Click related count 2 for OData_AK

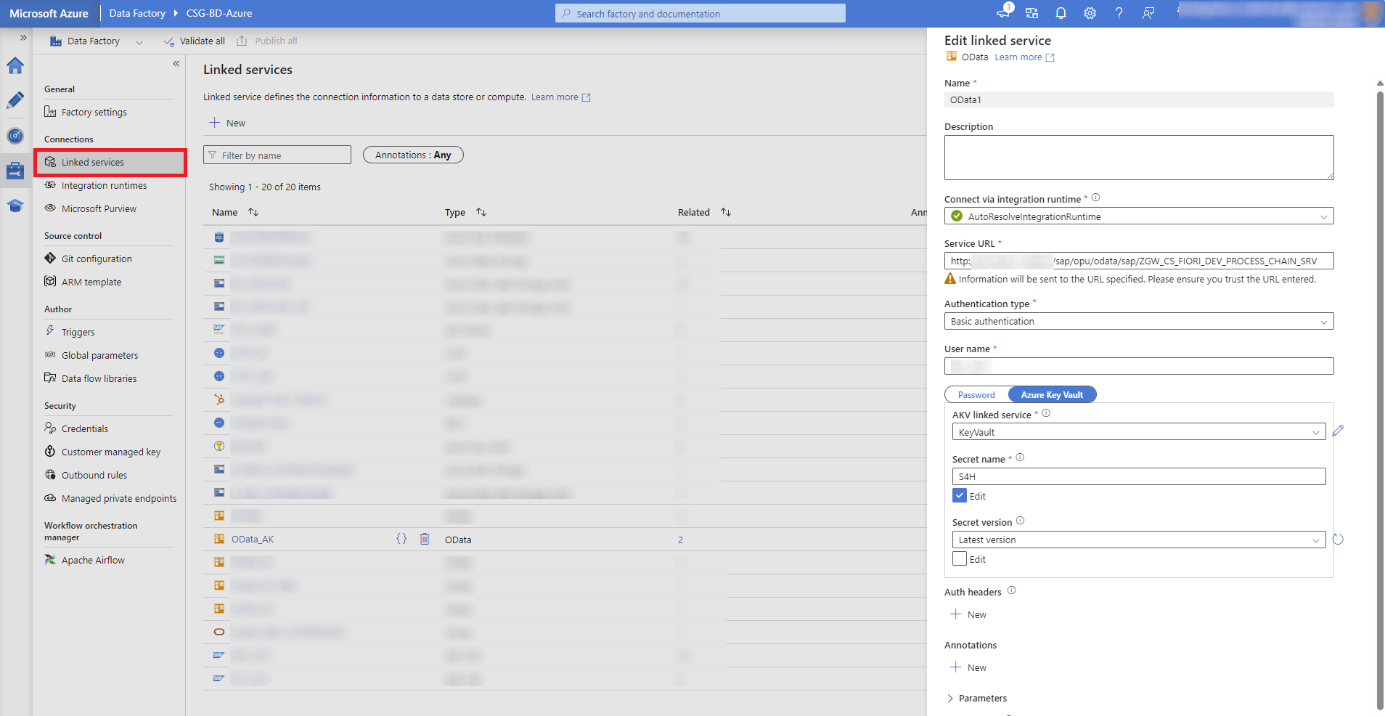[x=680, y=540]
